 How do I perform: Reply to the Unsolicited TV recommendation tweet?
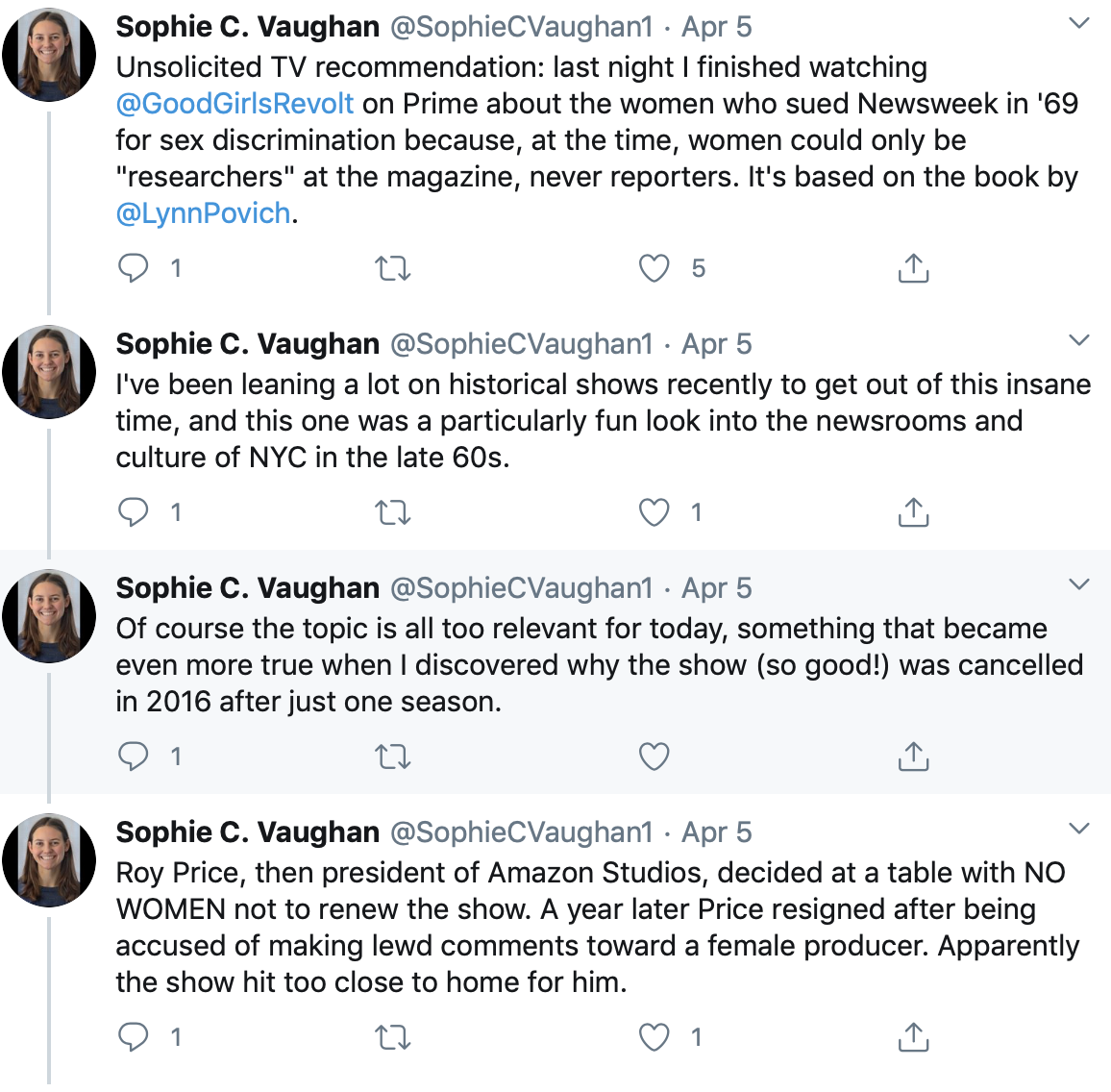click(x=134, y=268)
